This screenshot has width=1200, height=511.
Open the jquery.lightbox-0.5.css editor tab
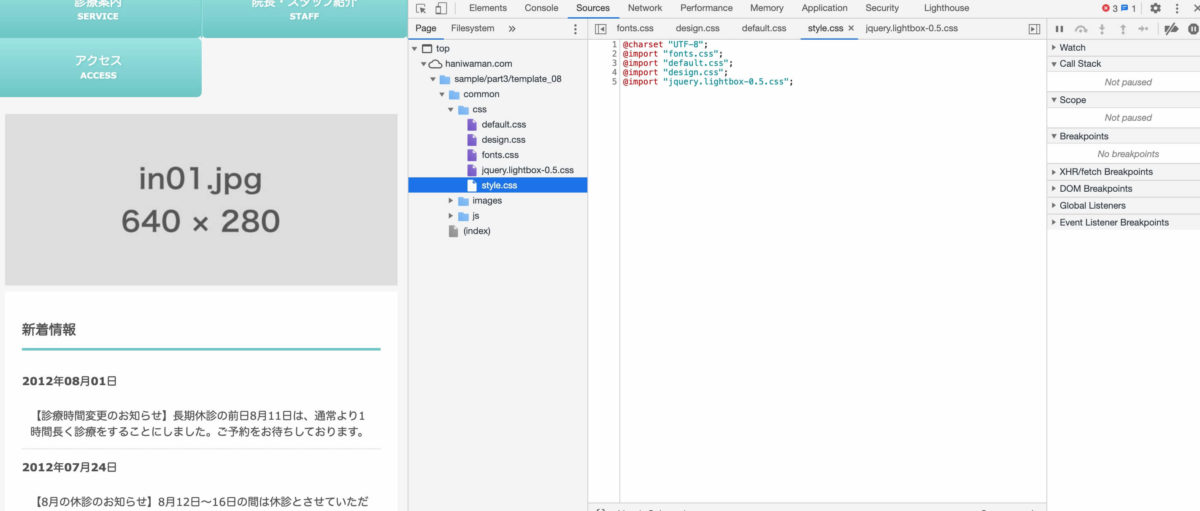coord(911,29)
